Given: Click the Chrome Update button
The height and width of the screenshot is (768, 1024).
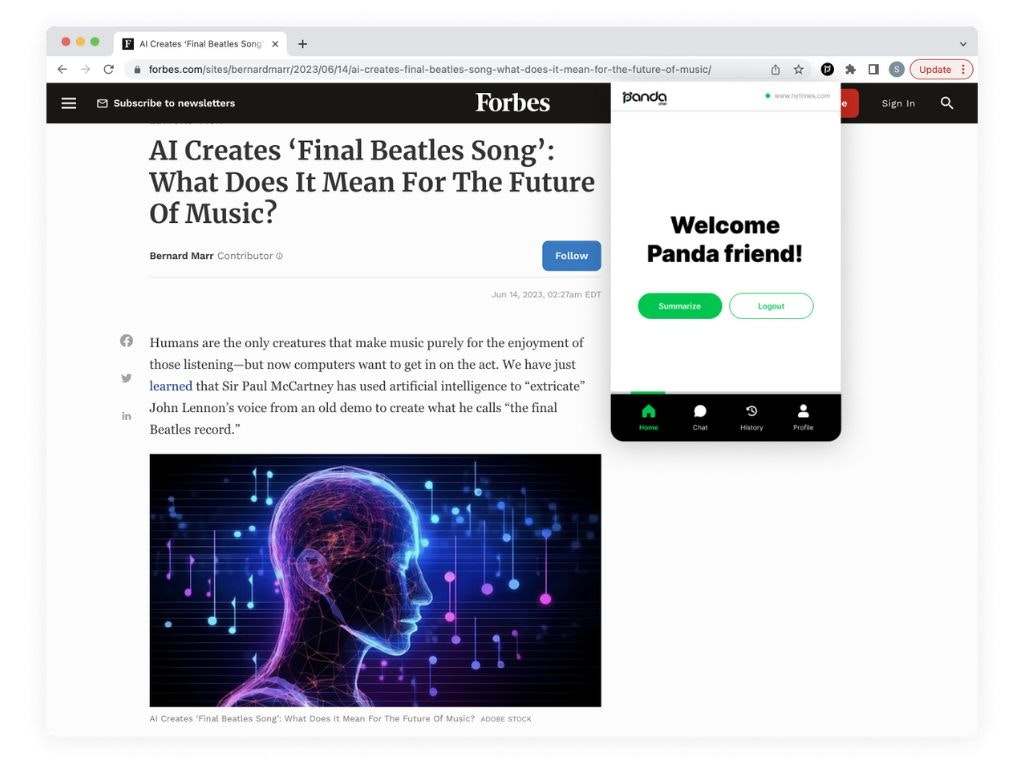Looking at the screenshot, I should [941, 69].
